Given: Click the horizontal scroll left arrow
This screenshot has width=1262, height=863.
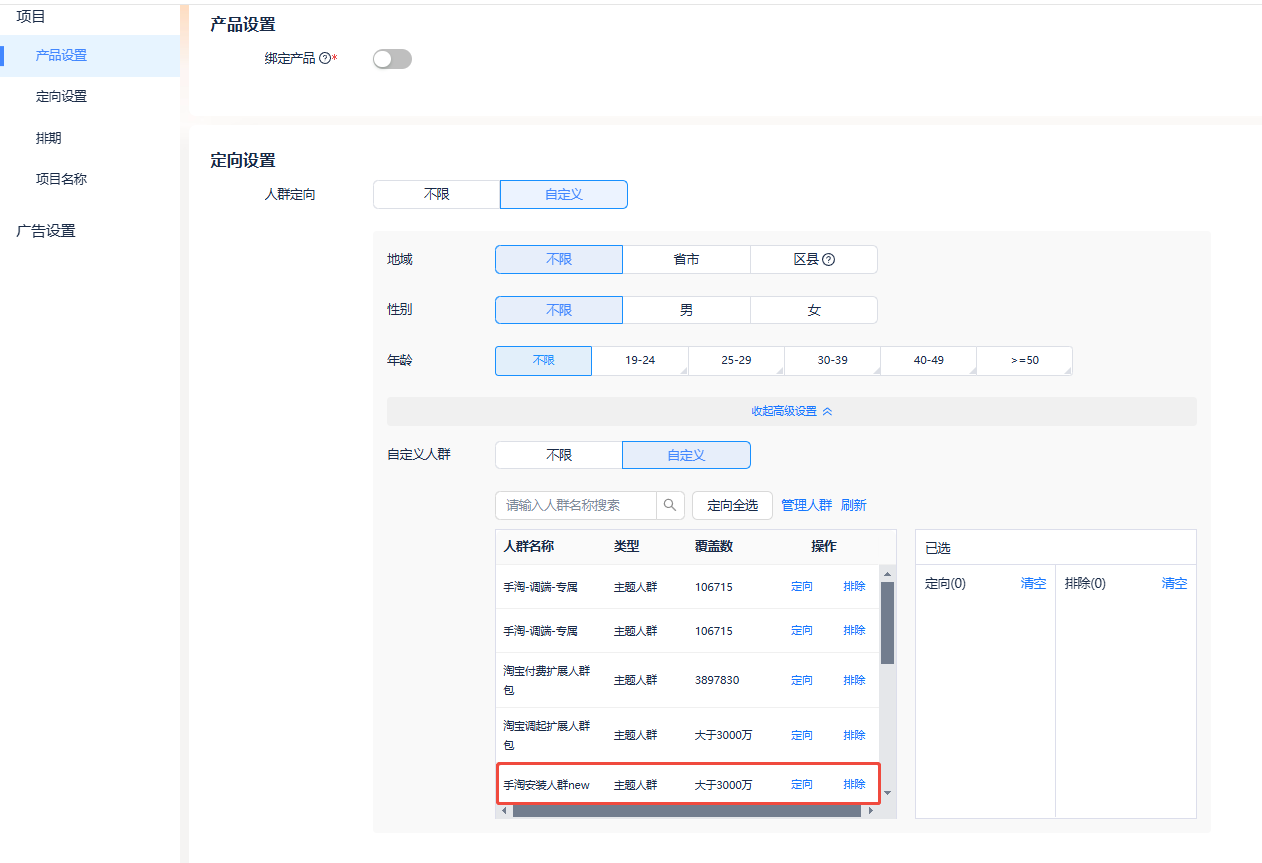Looking at the screenshot, I should tap(505, 811).
